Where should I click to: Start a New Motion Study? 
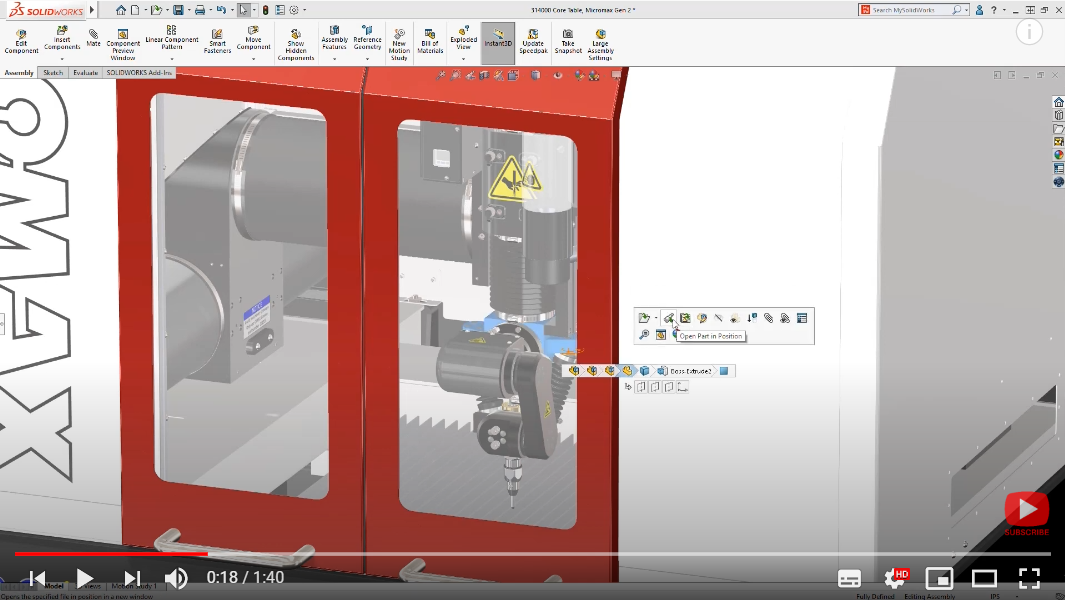(399, 45)
